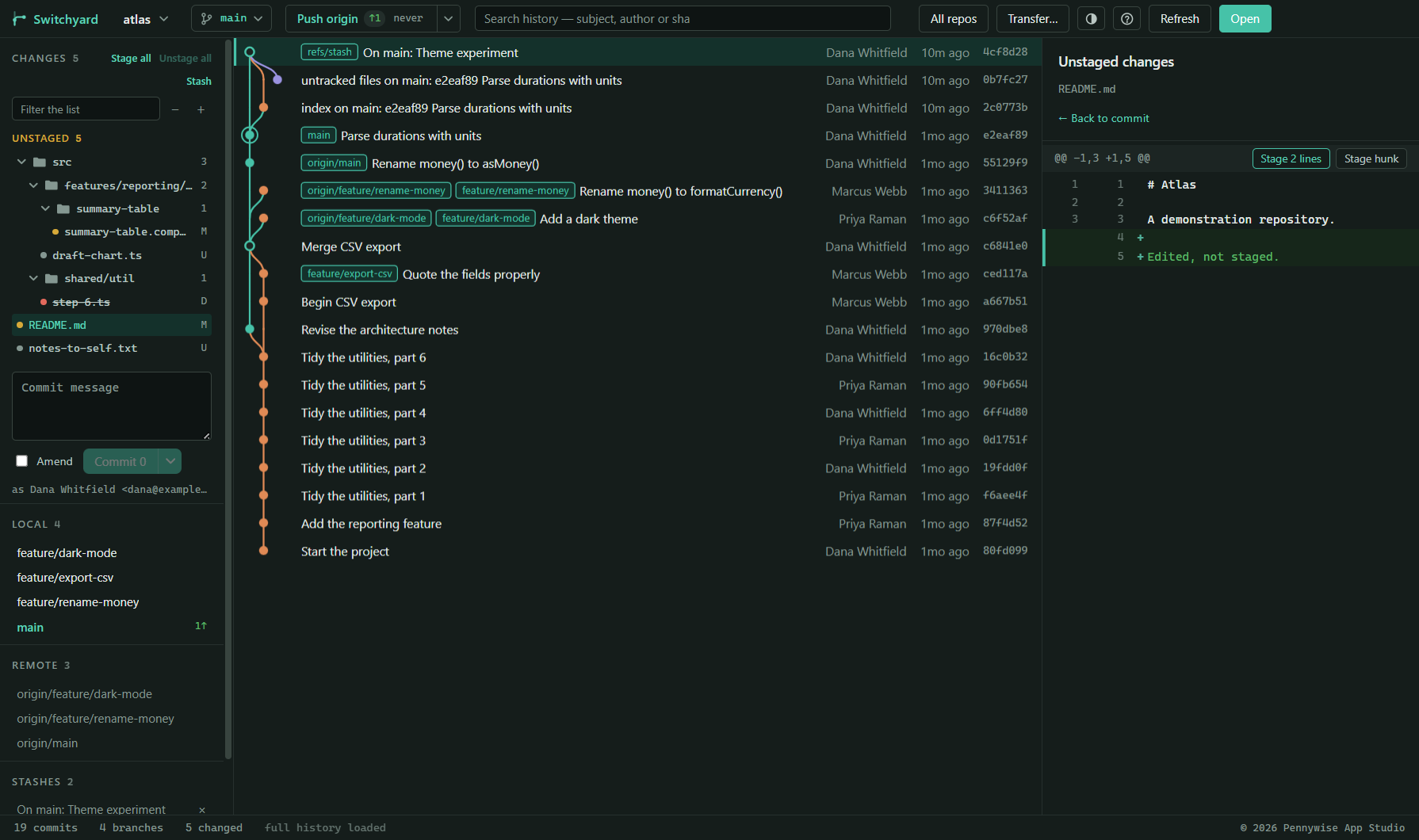Click the Refresh button
This screenshot has height=840, width=1419.
1179,19
